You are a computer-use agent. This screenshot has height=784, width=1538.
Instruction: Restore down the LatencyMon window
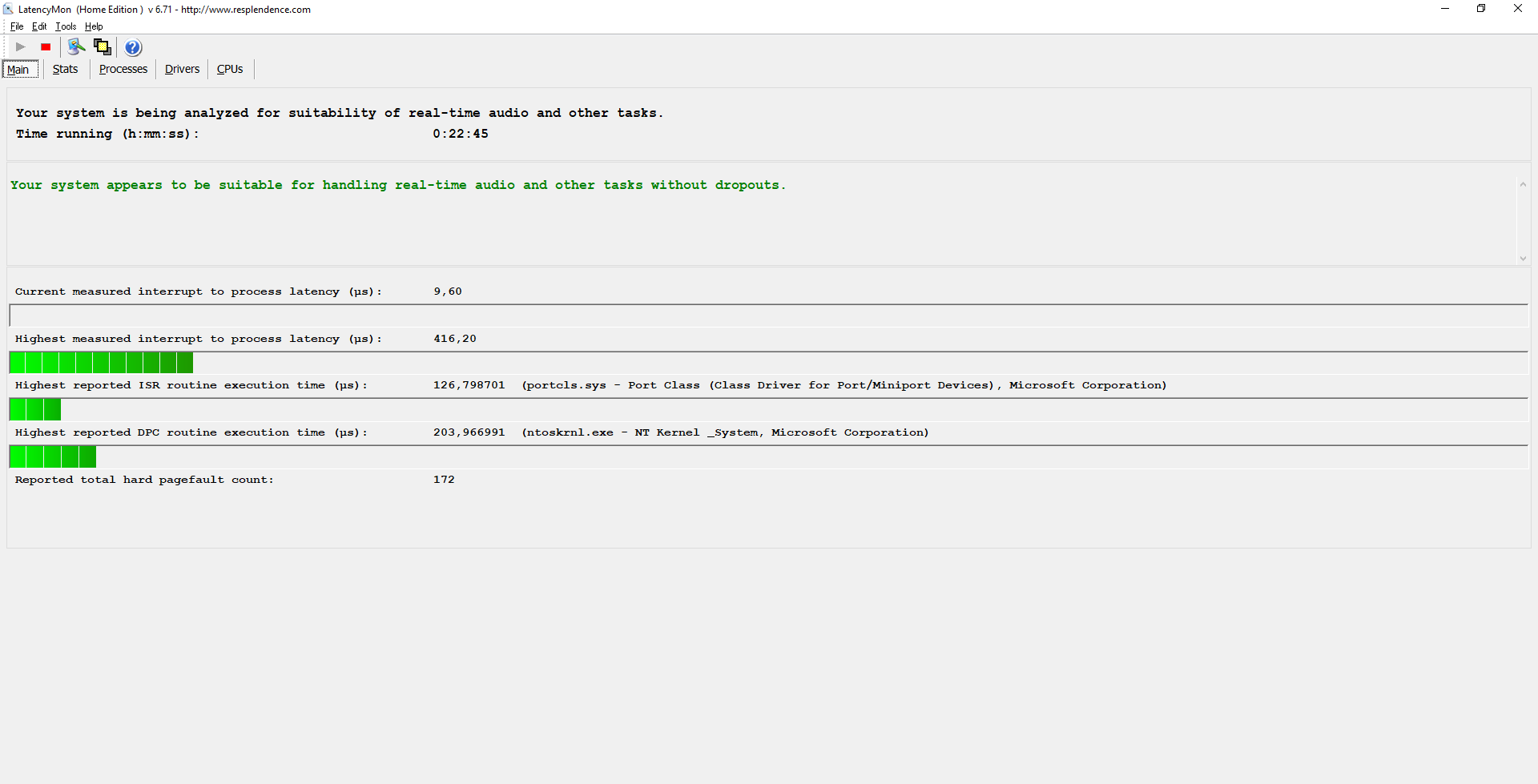pos(1481,9)
